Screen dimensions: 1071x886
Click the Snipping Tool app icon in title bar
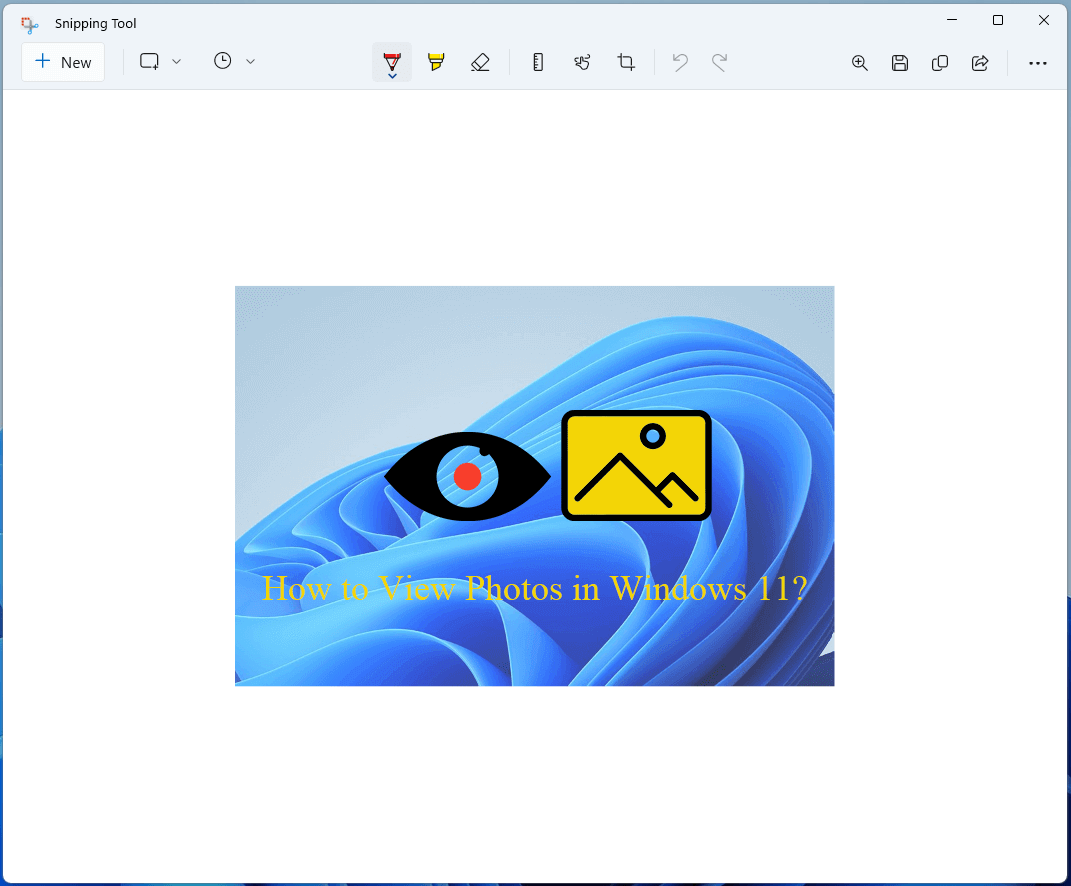click(29, 24)
